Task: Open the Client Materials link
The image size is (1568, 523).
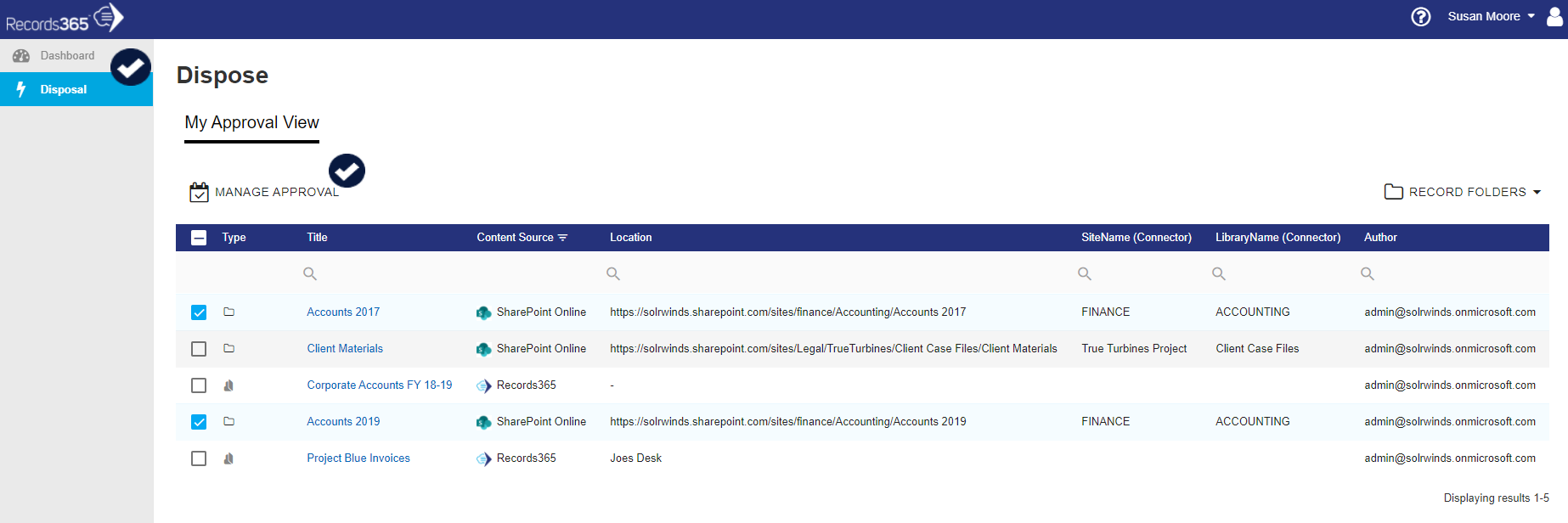Action: (x=345, y=348)
